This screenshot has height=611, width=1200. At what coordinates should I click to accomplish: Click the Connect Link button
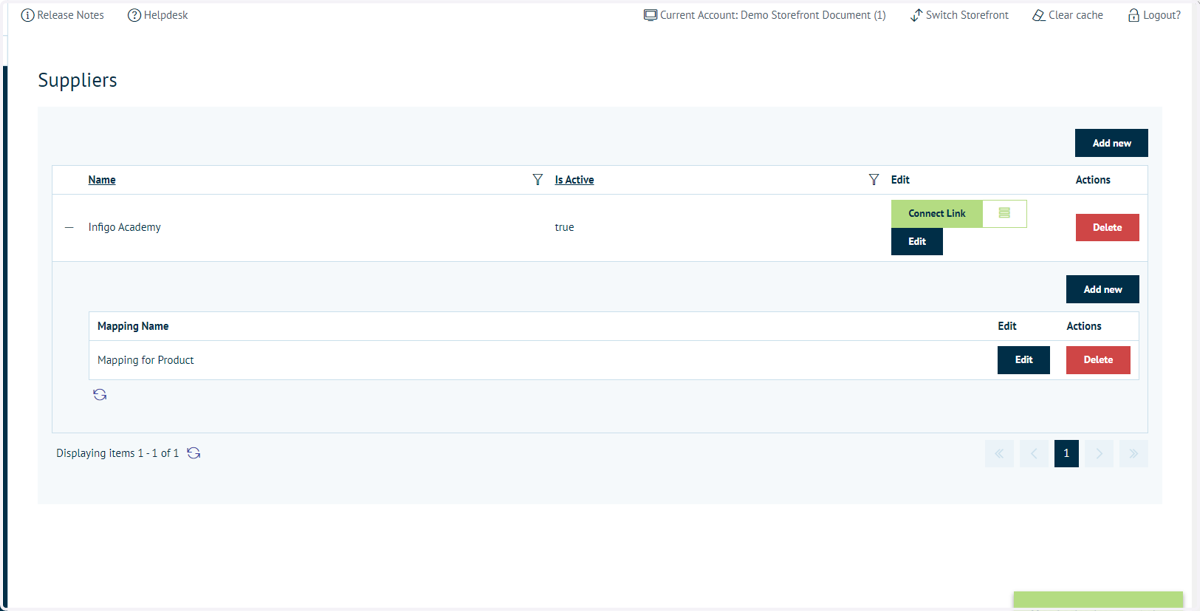[x=937, y=214]
